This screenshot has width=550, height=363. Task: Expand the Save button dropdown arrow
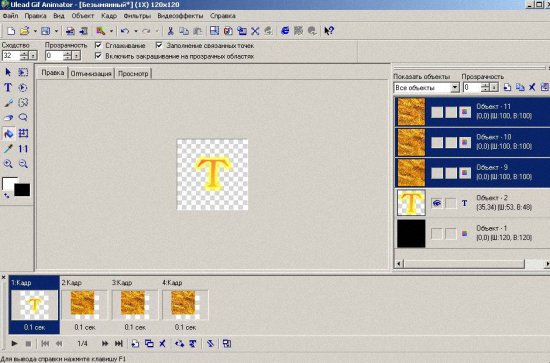(56, 31)
